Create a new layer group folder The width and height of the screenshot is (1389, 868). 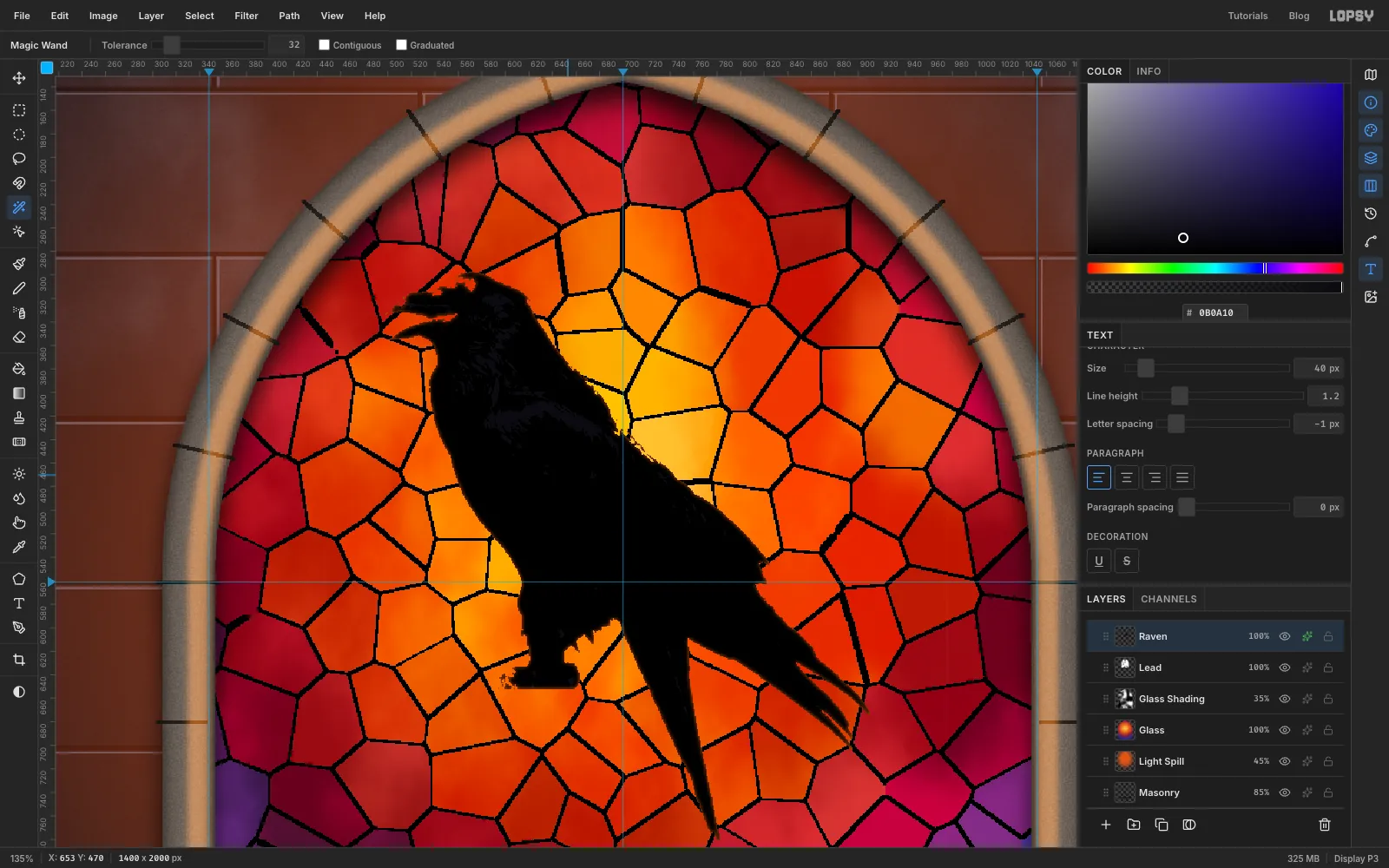coord(1134,825)
